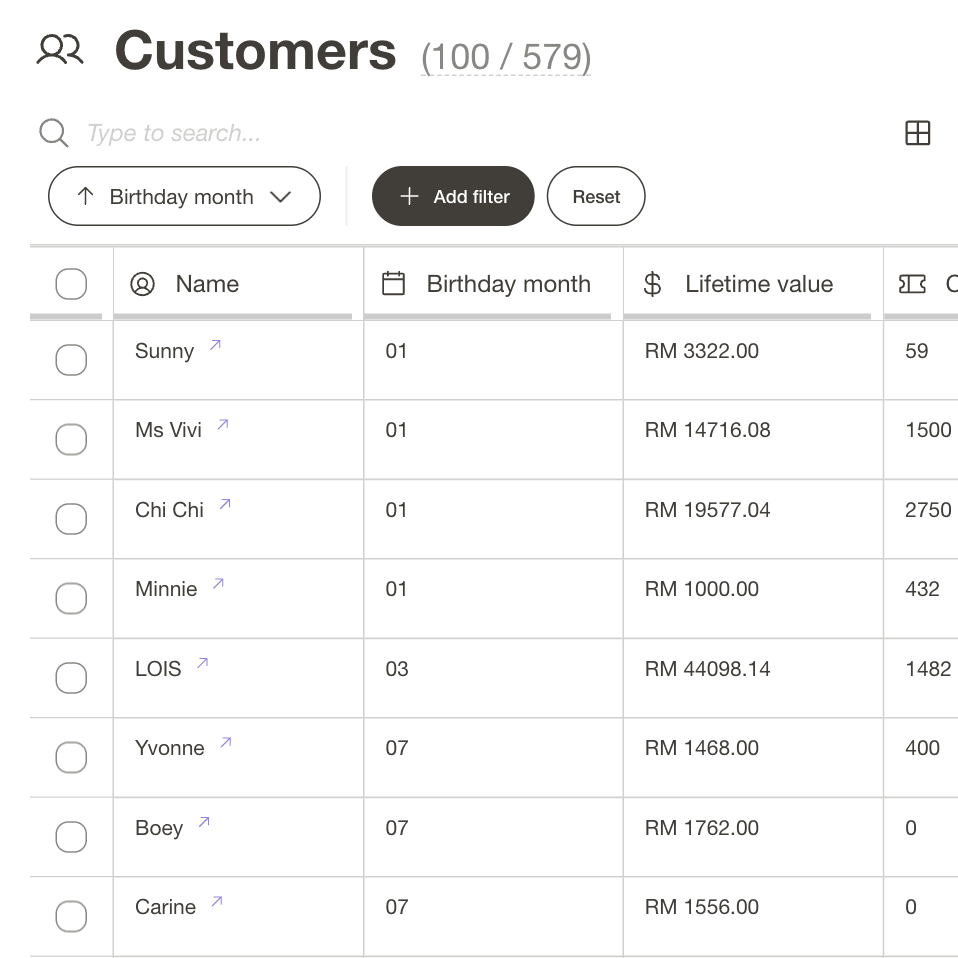The width and height of the screenshot is (958, 958).
Task: Click the name Boey
Action: click(159, 828)
